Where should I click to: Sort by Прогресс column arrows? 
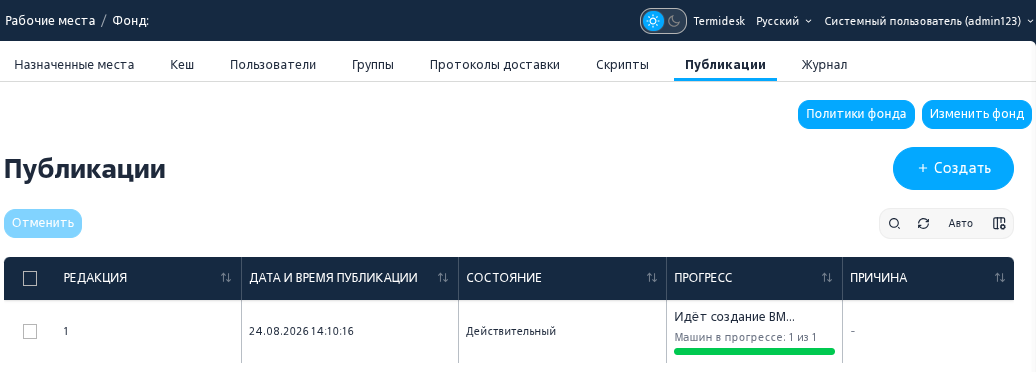pos(827,278)
